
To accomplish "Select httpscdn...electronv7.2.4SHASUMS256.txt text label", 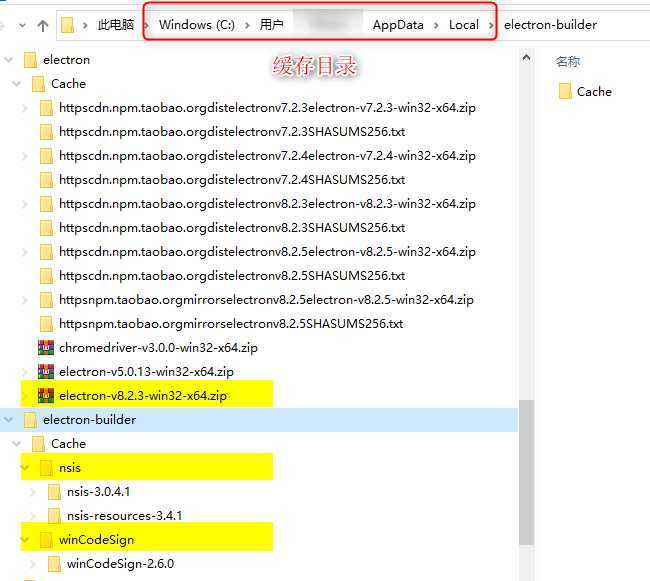I will [232, 180].
